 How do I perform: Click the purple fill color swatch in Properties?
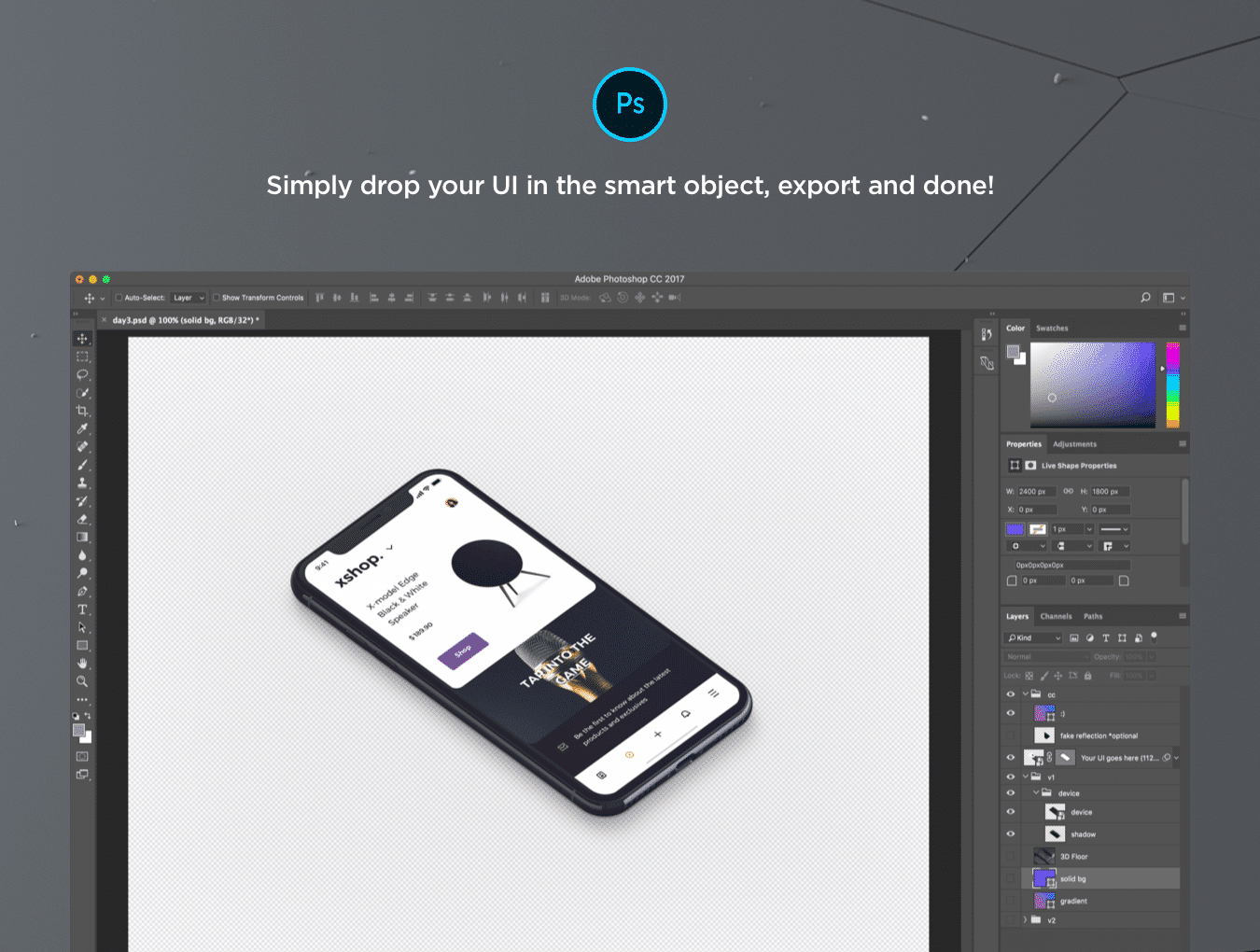[1015, 529]
